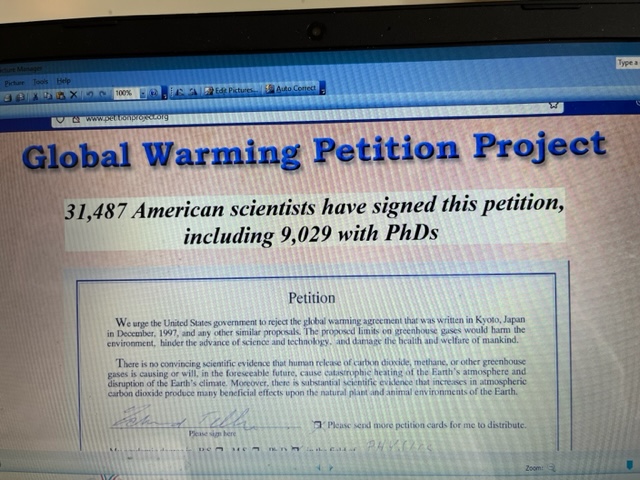Click the '31,487 American scientists' line
The width and height of the screenshot is (640, 480).
click(x=314, y=207)
